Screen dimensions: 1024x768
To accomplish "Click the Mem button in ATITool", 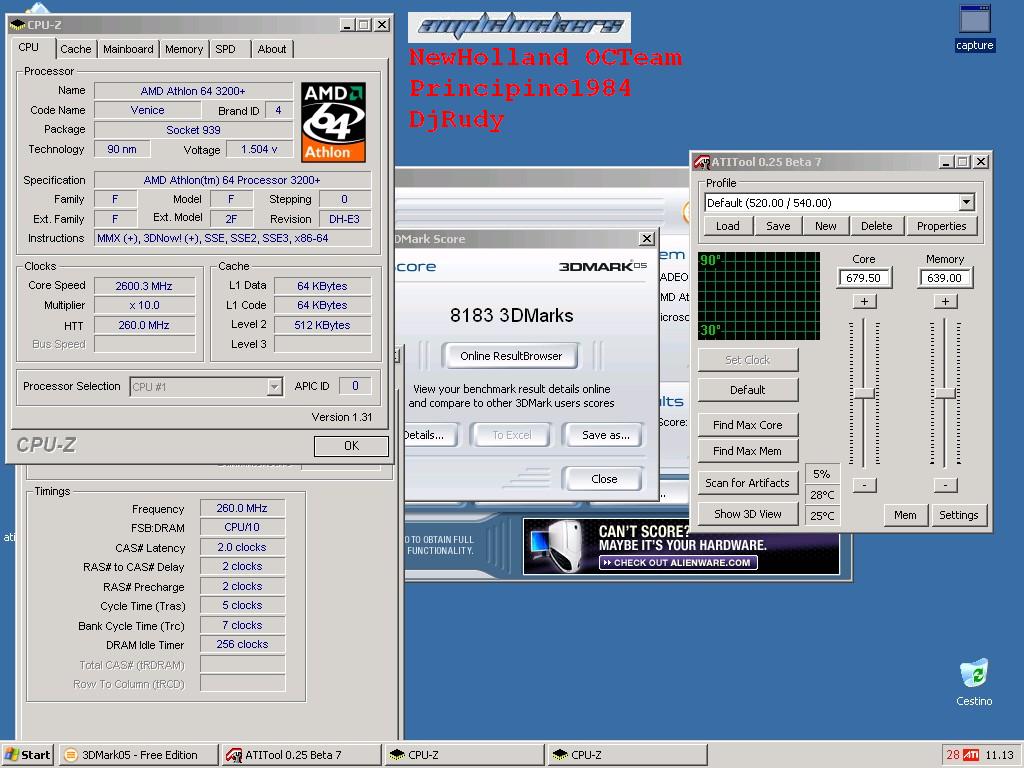I will pyautogui.click(x=905, y=515).
